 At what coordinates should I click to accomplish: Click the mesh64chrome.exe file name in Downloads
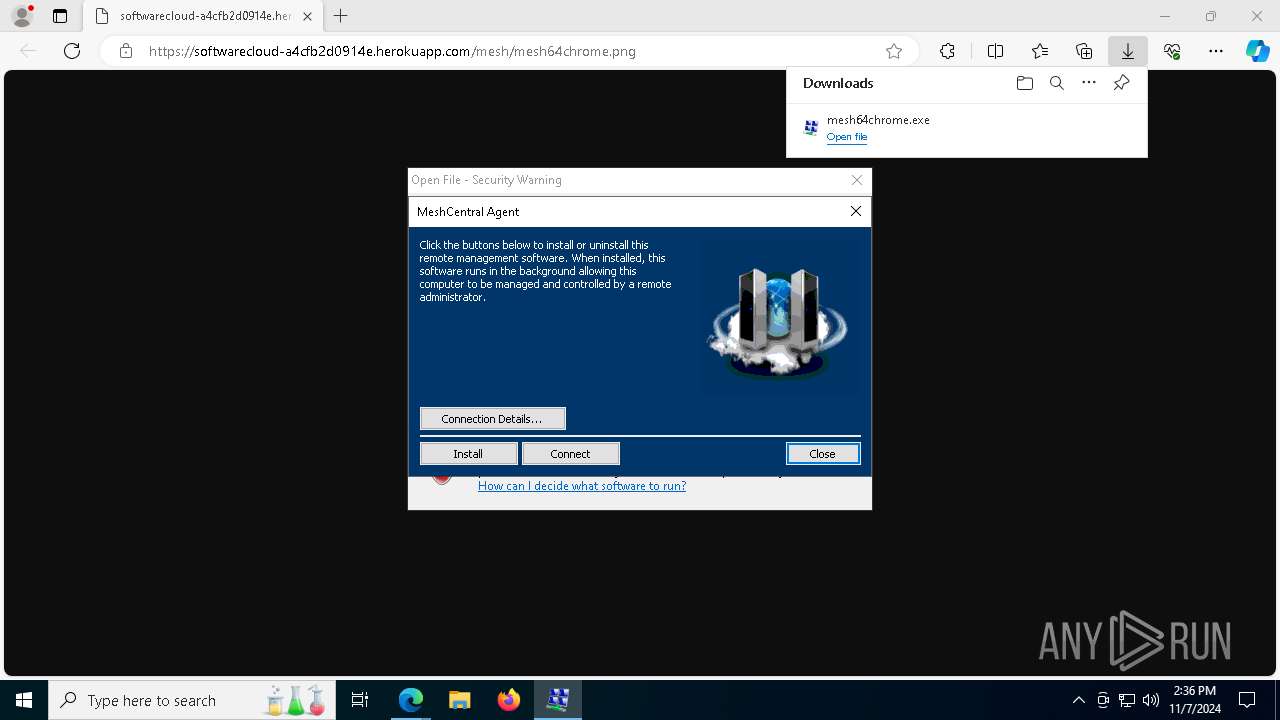pyautogui.click(x=878, y=120)
